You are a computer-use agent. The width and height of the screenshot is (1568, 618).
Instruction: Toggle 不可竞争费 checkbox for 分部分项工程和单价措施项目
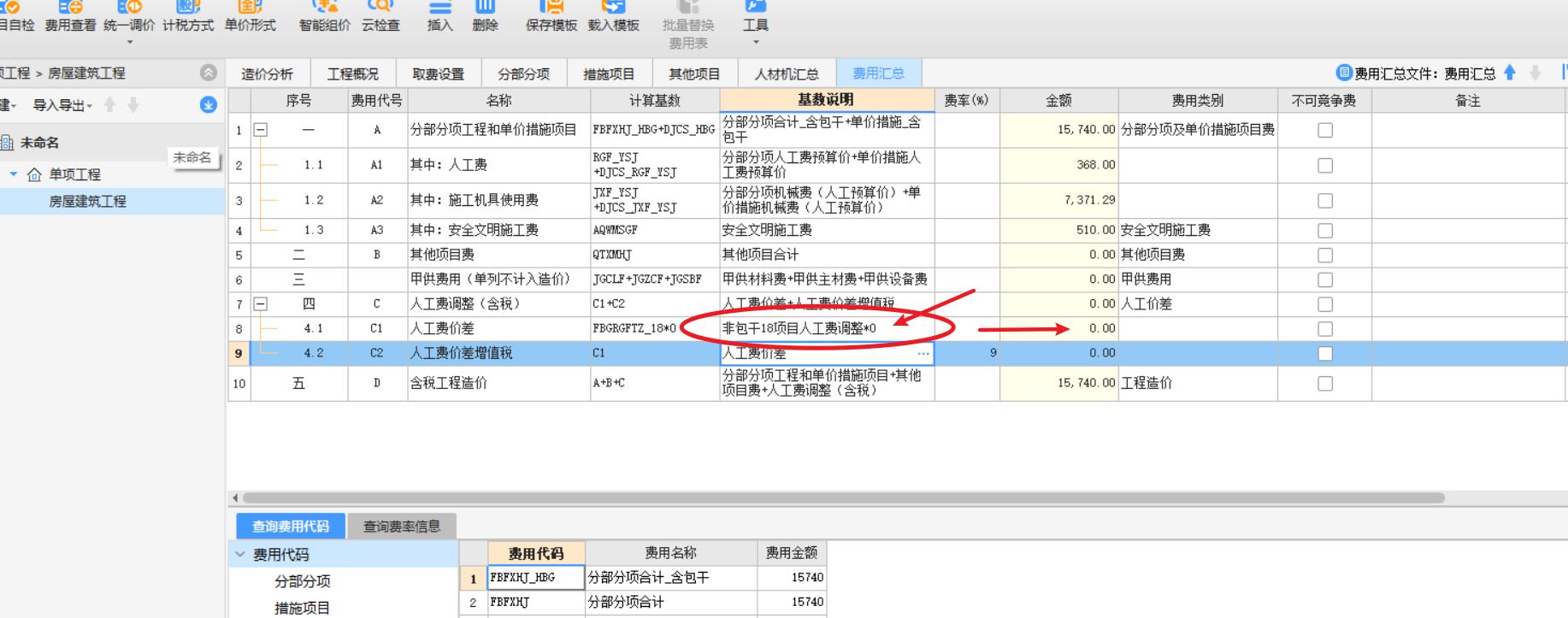point(1325,130)
